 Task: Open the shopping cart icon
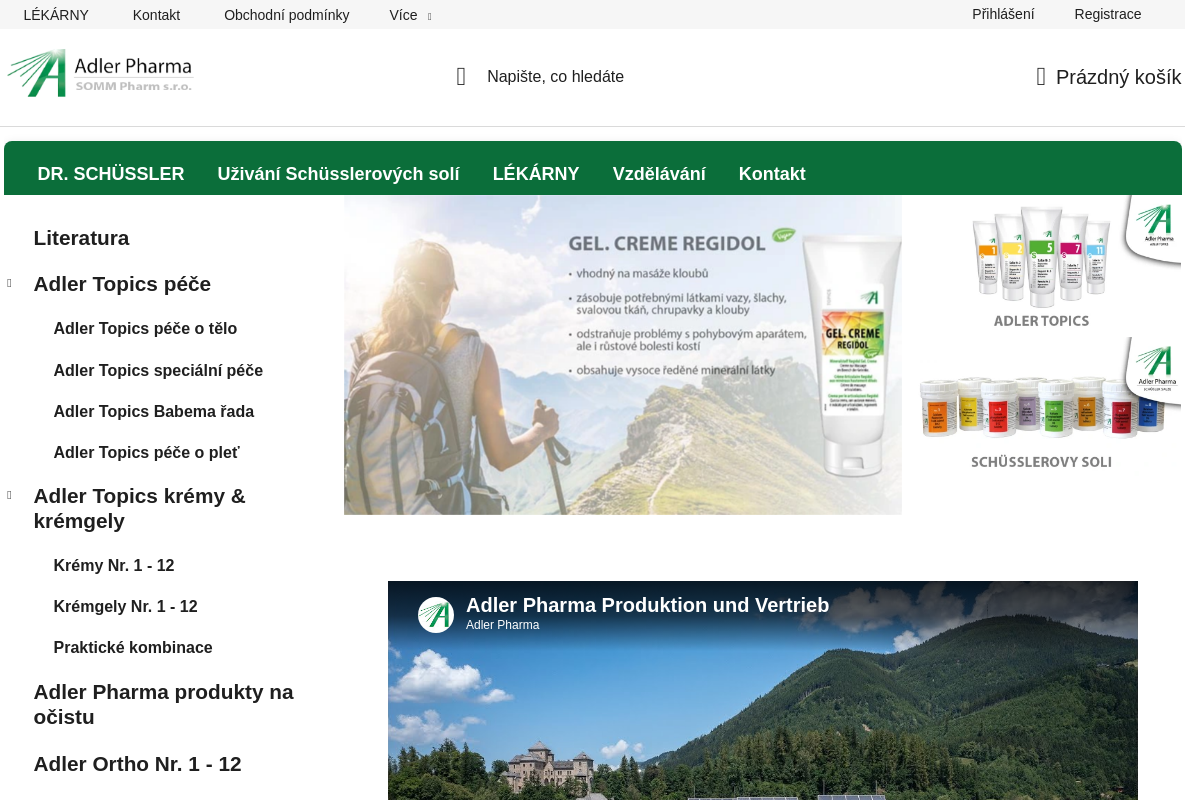pyautogui.click(x=1041, y=77)
